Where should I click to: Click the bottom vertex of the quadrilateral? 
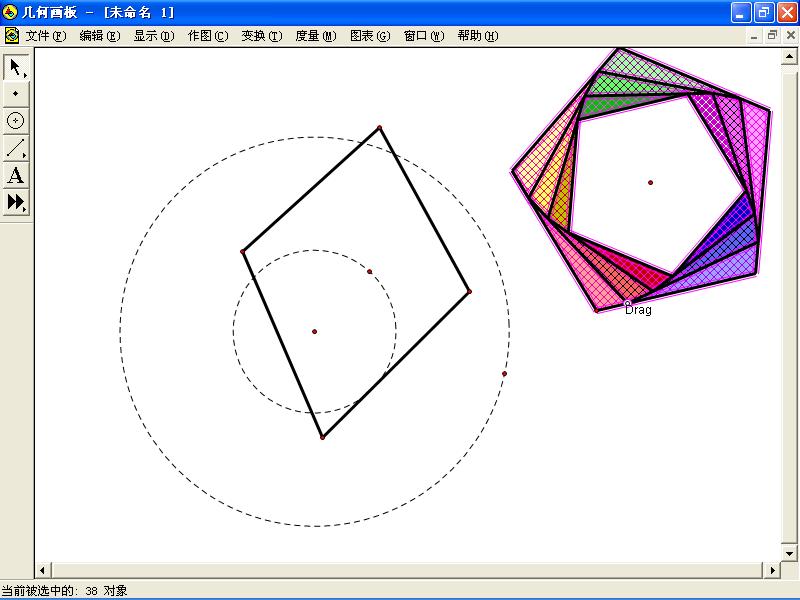click(x=322, y=437)
